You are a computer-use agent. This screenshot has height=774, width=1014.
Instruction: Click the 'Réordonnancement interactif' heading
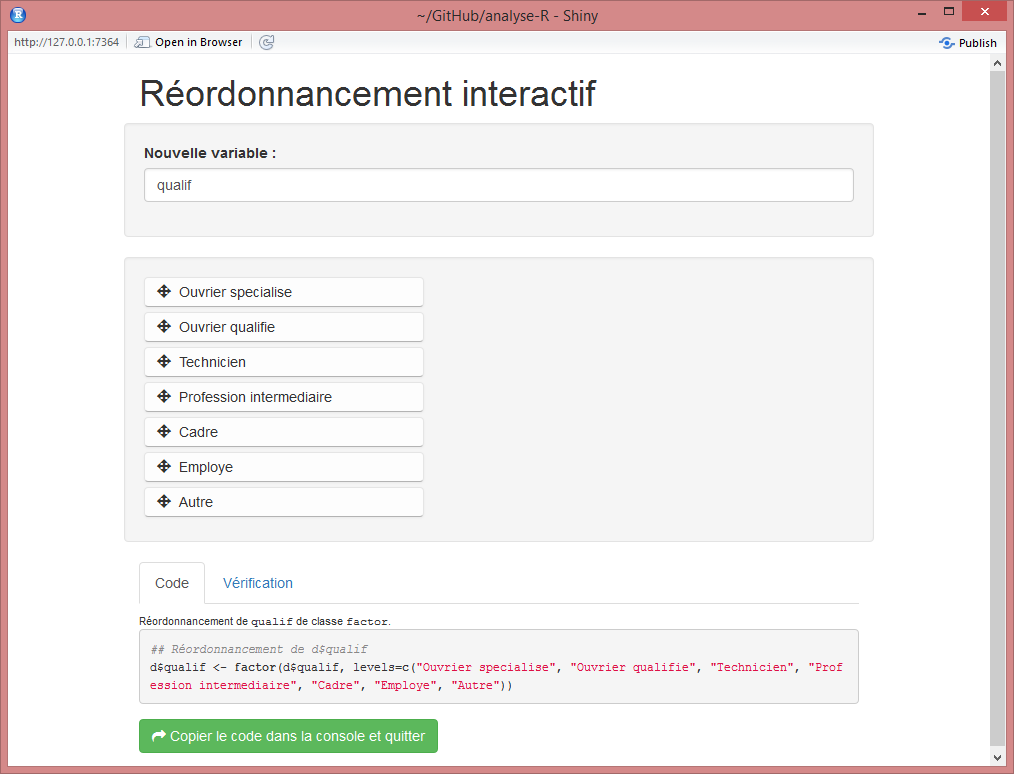[367, 93]
